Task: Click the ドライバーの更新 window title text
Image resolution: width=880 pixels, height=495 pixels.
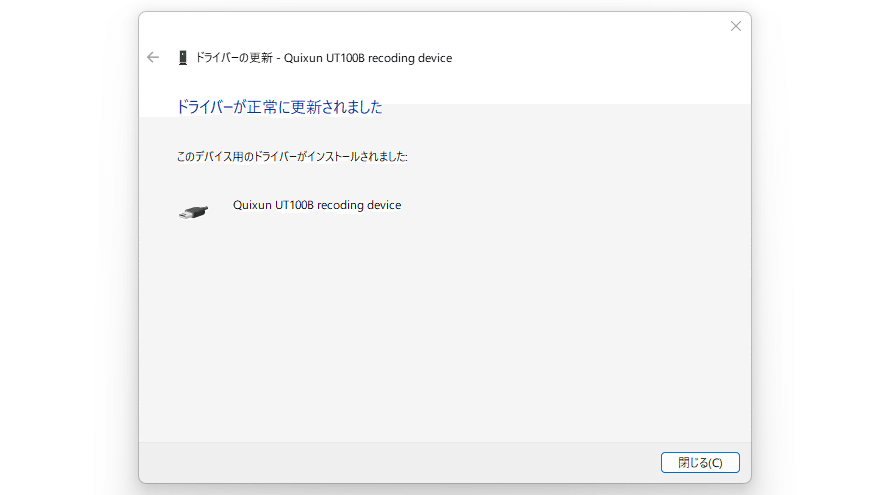Action: point(323,58)
